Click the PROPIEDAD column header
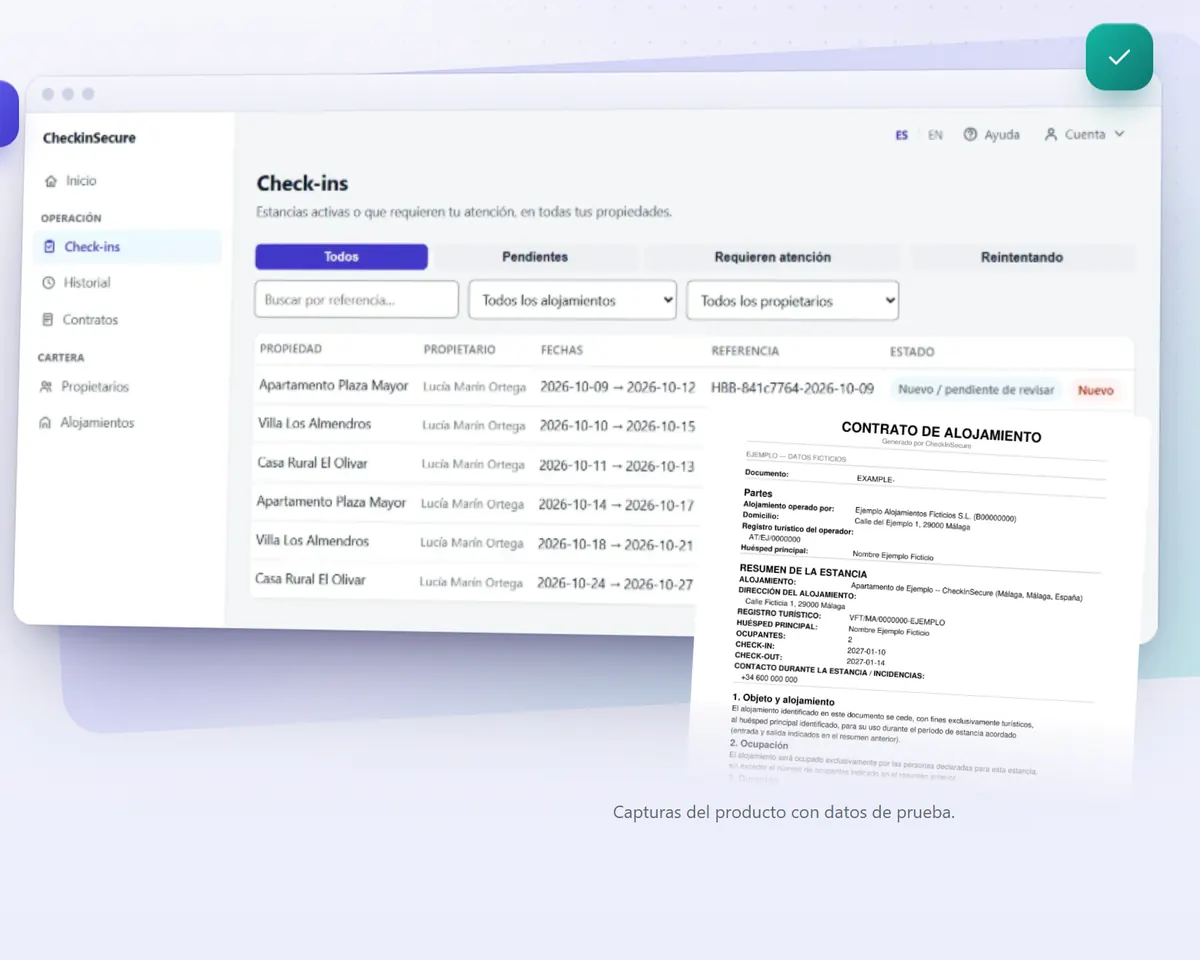 [291, 349]
